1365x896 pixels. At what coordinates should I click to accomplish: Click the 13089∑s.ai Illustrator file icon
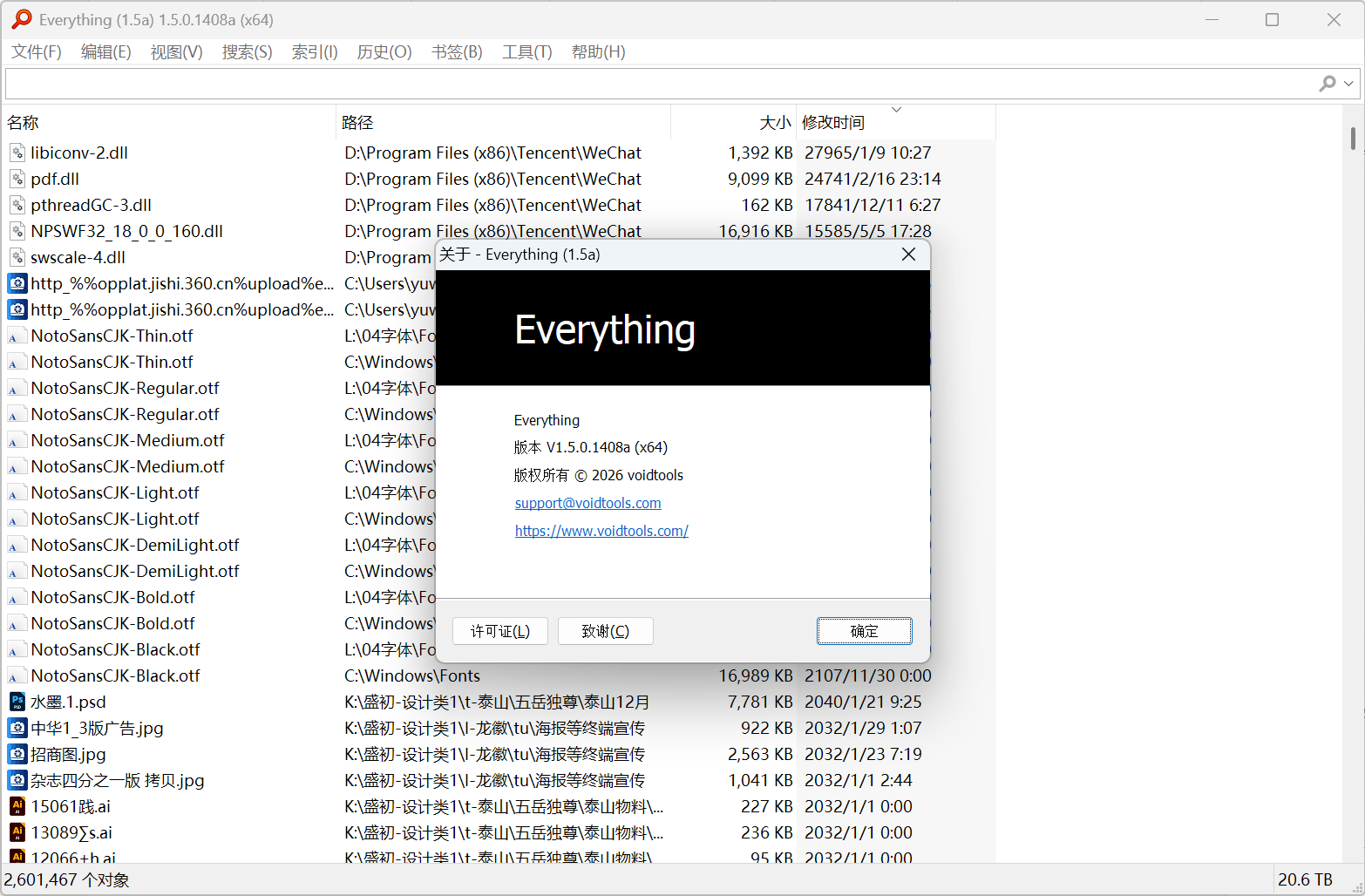point(17,832)
